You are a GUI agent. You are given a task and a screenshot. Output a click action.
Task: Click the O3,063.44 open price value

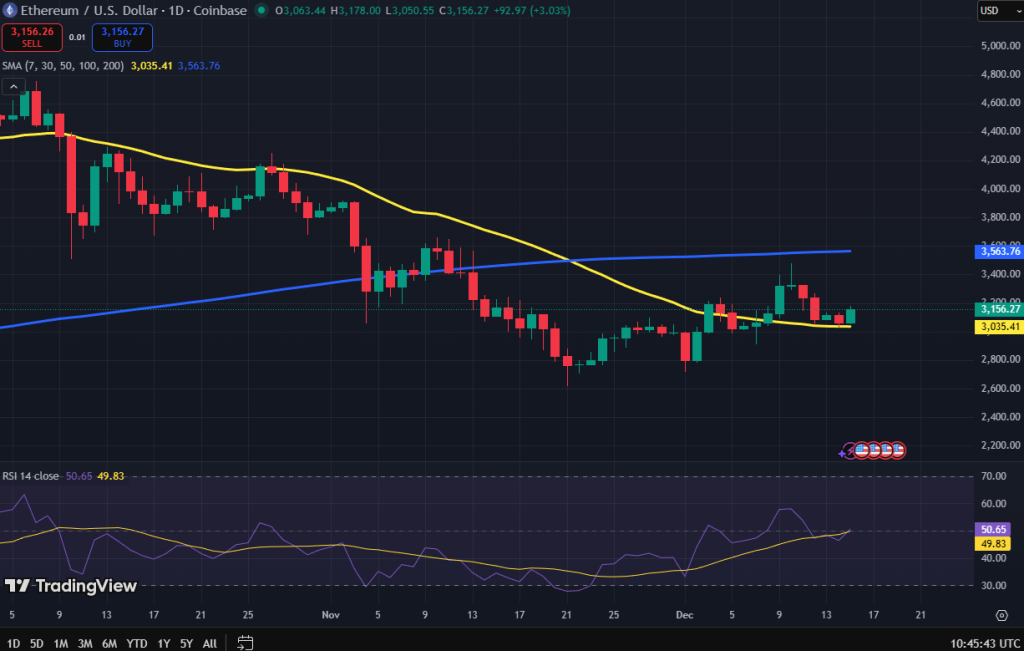(300, 10)
